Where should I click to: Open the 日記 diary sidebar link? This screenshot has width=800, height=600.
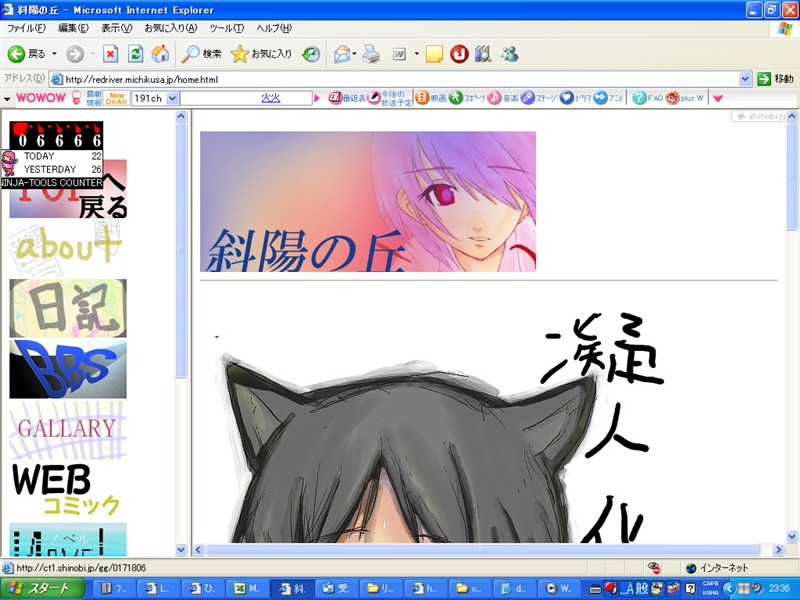(68, 308)
